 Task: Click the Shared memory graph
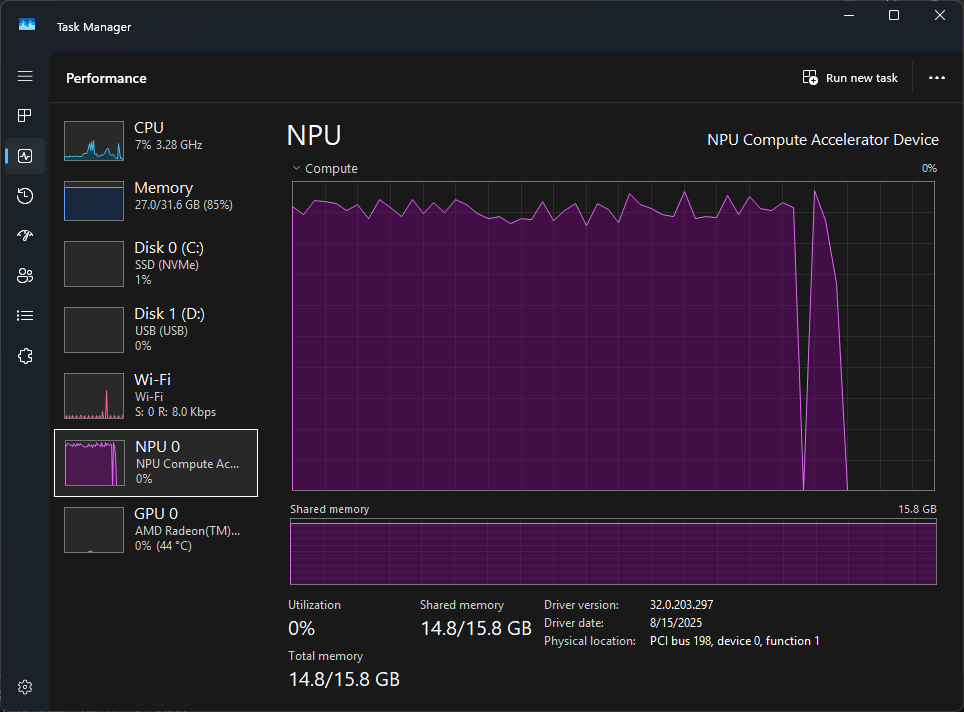[612, 552]
